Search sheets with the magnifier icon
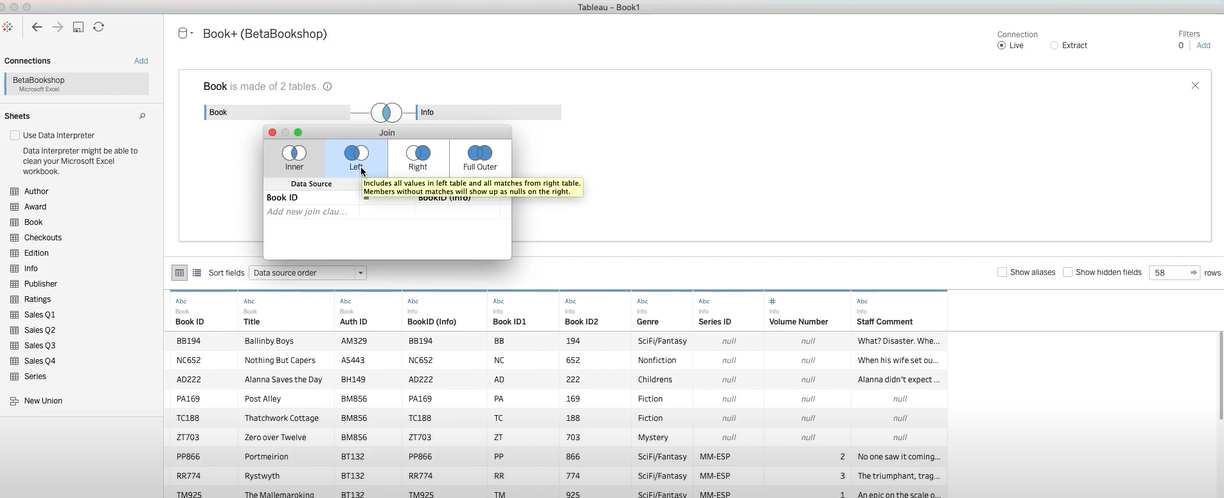1224x498 pixels. point(142,116)
